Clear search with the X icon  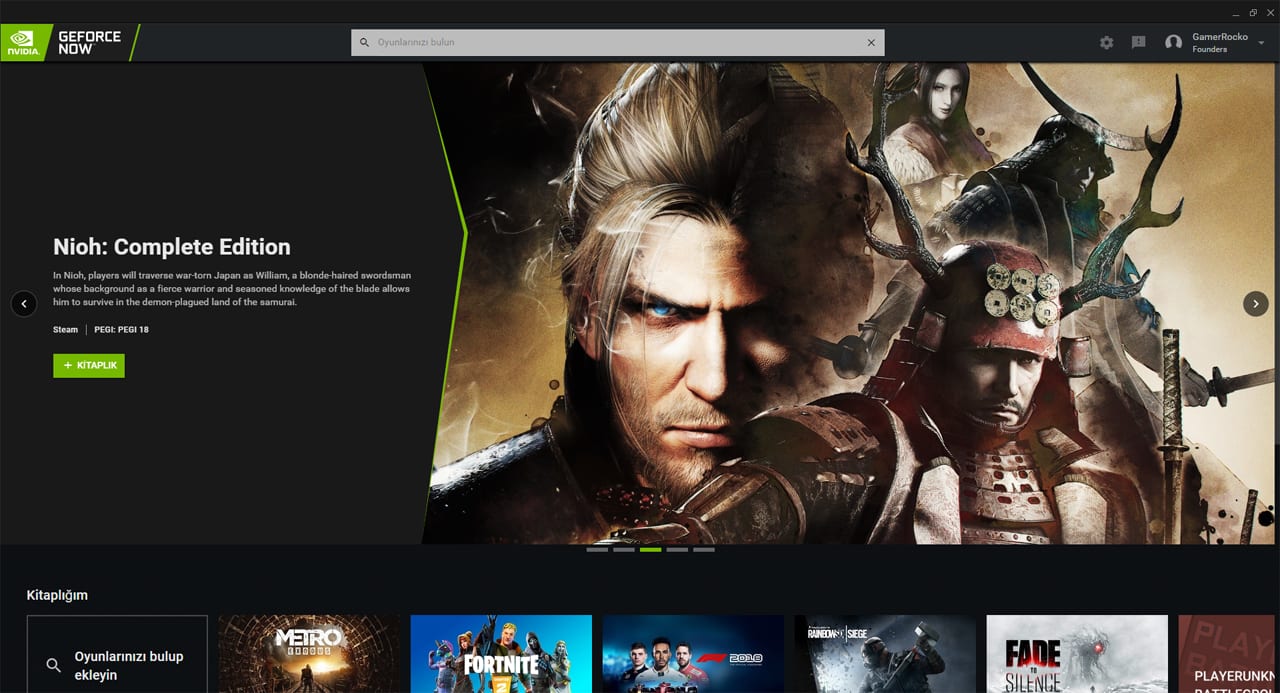pos(871,43)
